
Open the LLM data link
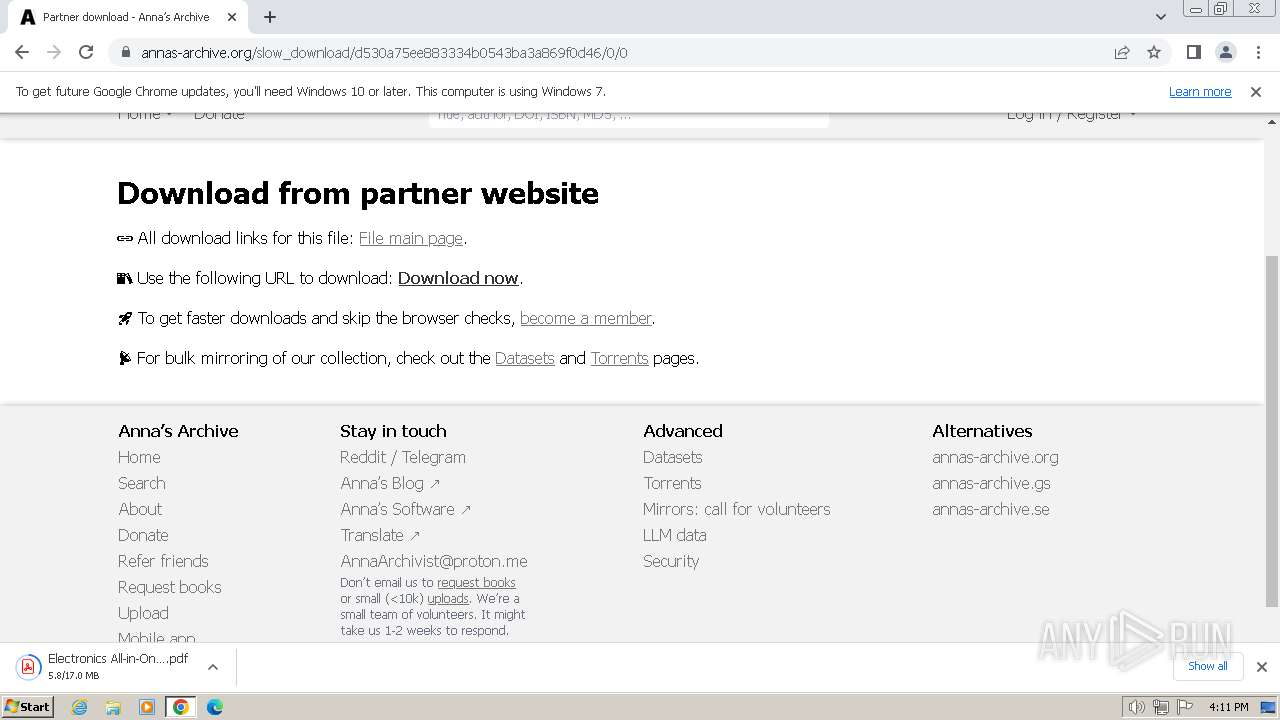point(675,535)
